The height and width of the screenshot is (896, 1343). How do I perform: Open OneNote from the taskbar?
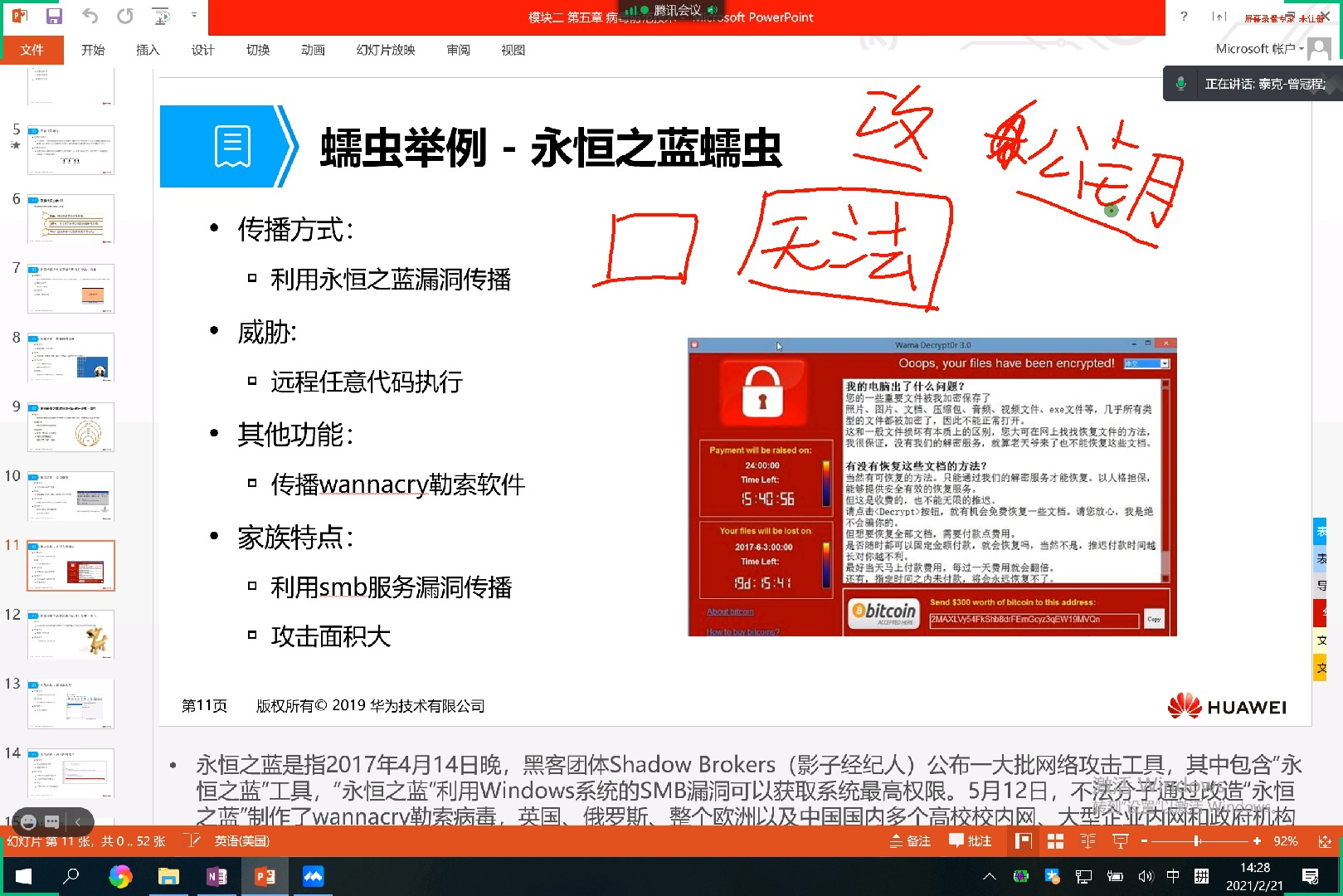click(217, 876)
